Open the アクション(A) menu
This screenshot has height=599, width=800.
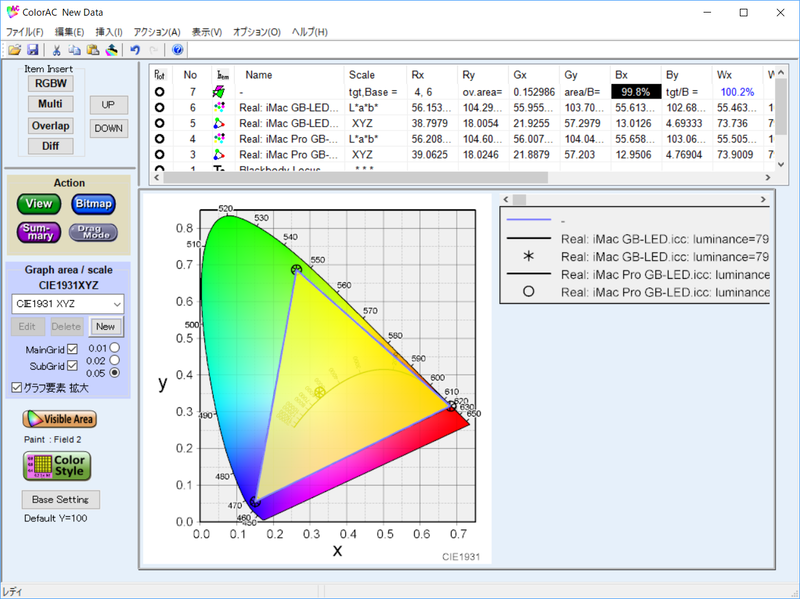click(x=157, y=32)
